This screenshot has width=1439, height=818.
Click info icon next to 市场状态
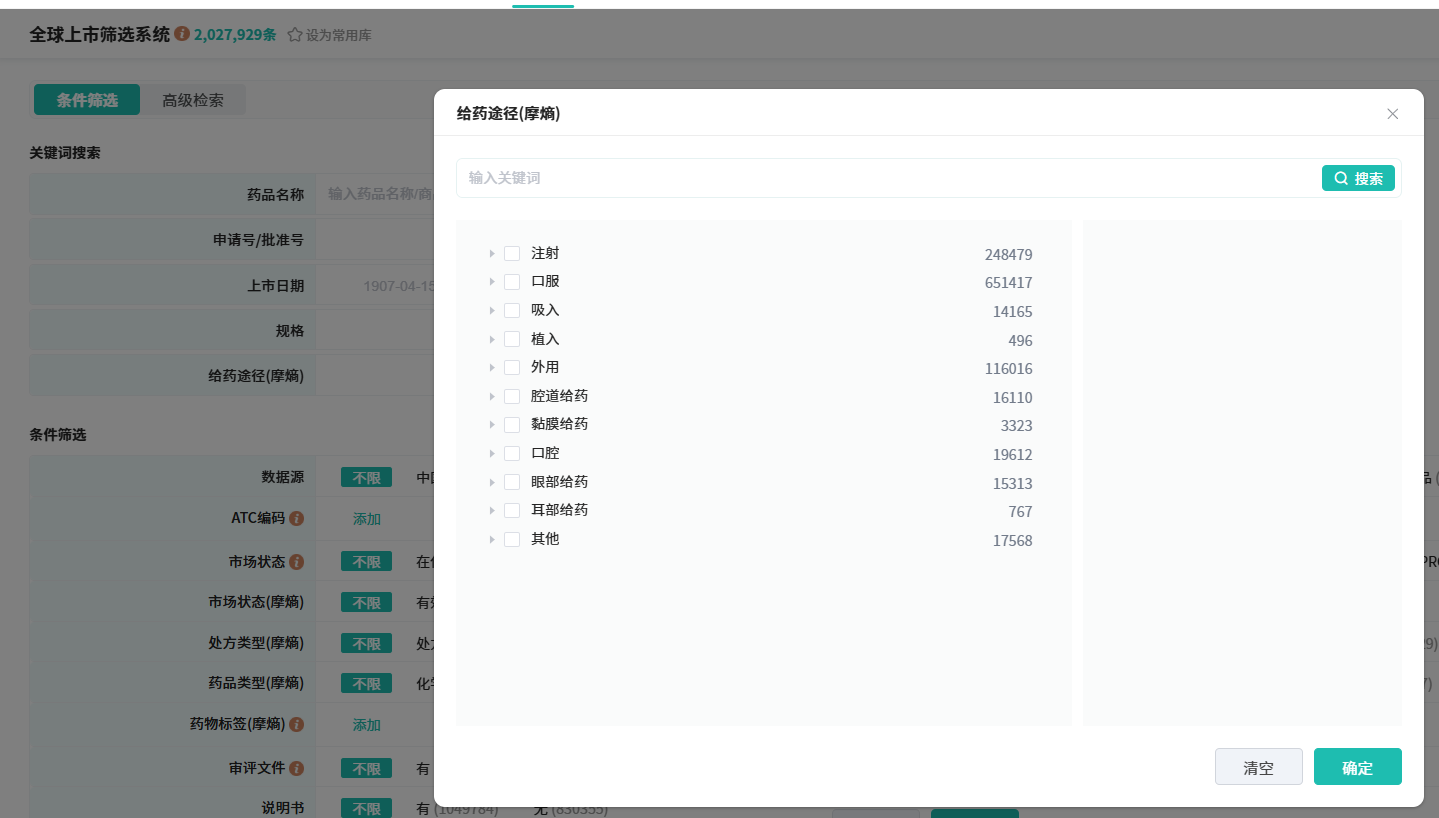(296, 562)
